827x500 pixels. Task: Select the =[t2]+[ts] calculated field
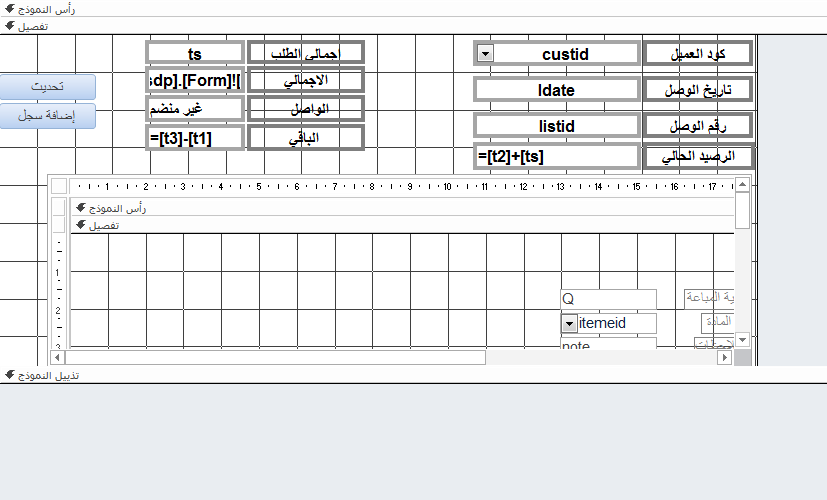point(556,157)
